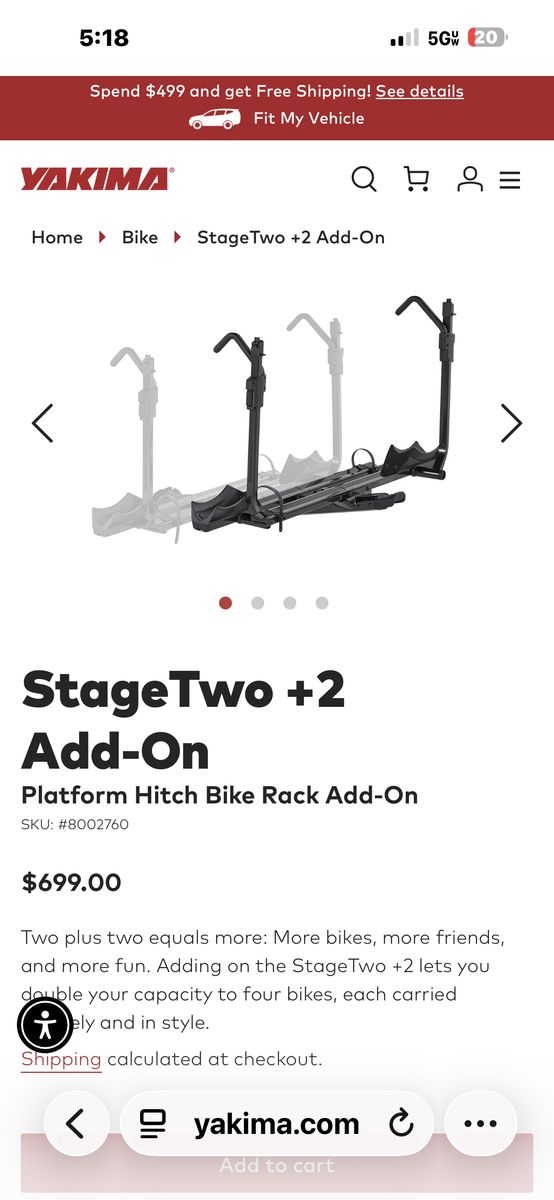Open the hamburger menu icon
This screenshot has height=1200, width=554.
[x=510, y=181]
